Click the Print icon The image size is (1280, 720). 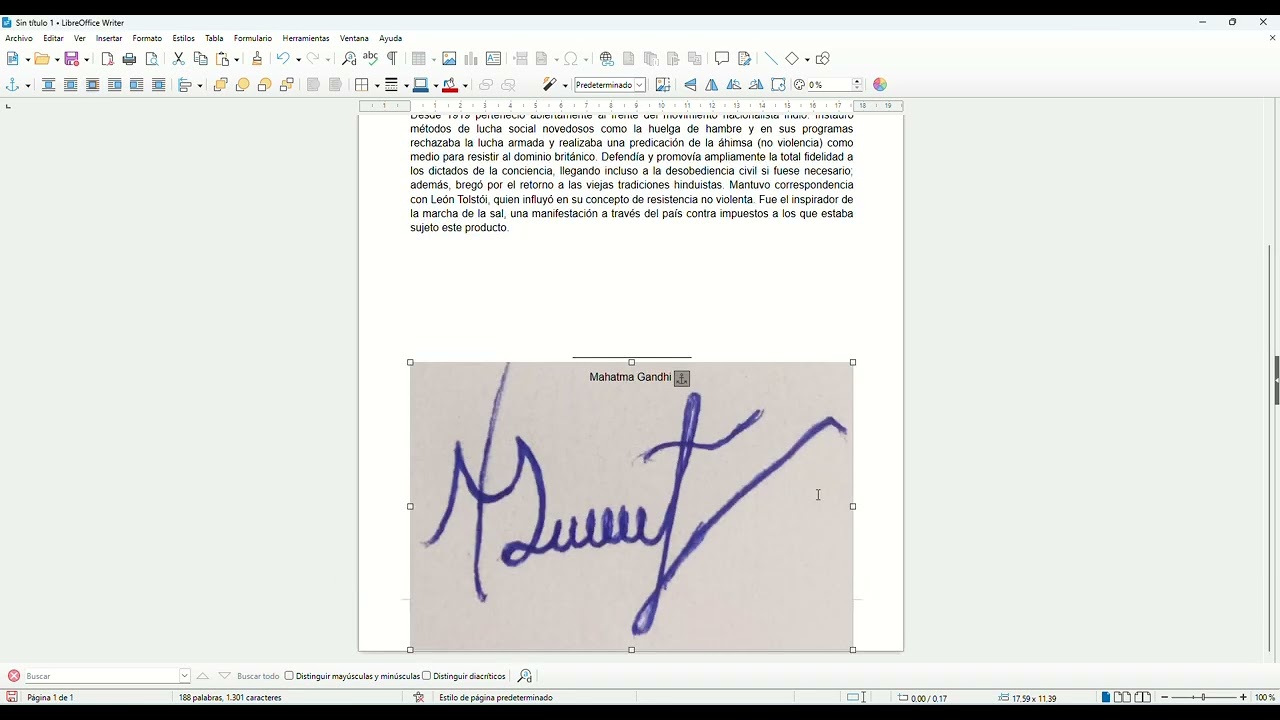click(x=130, y=59)
